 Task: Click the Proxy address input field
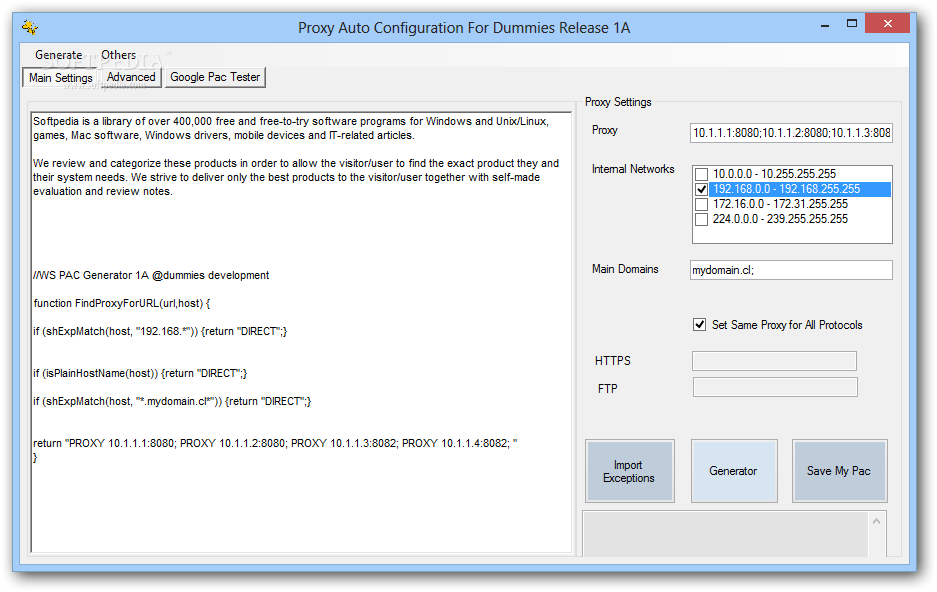click(x=791, y=133)
